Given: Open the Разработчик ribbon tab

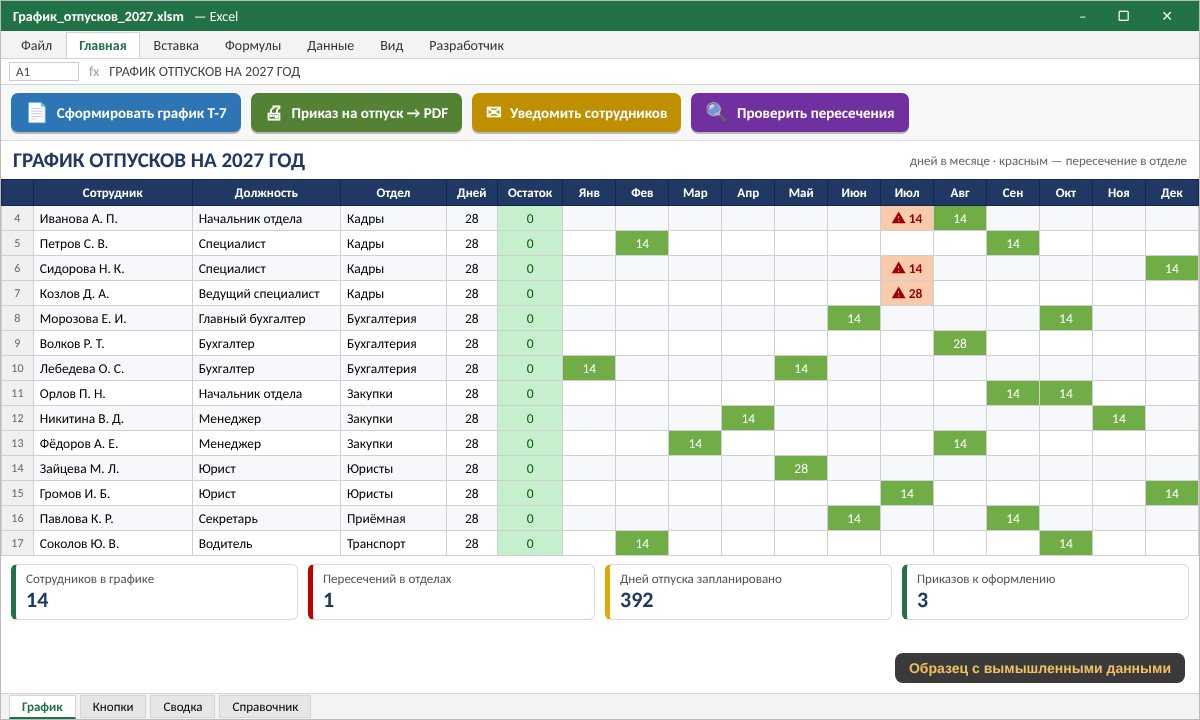Looking at the screenshot, I should click(x=466, y=46).
